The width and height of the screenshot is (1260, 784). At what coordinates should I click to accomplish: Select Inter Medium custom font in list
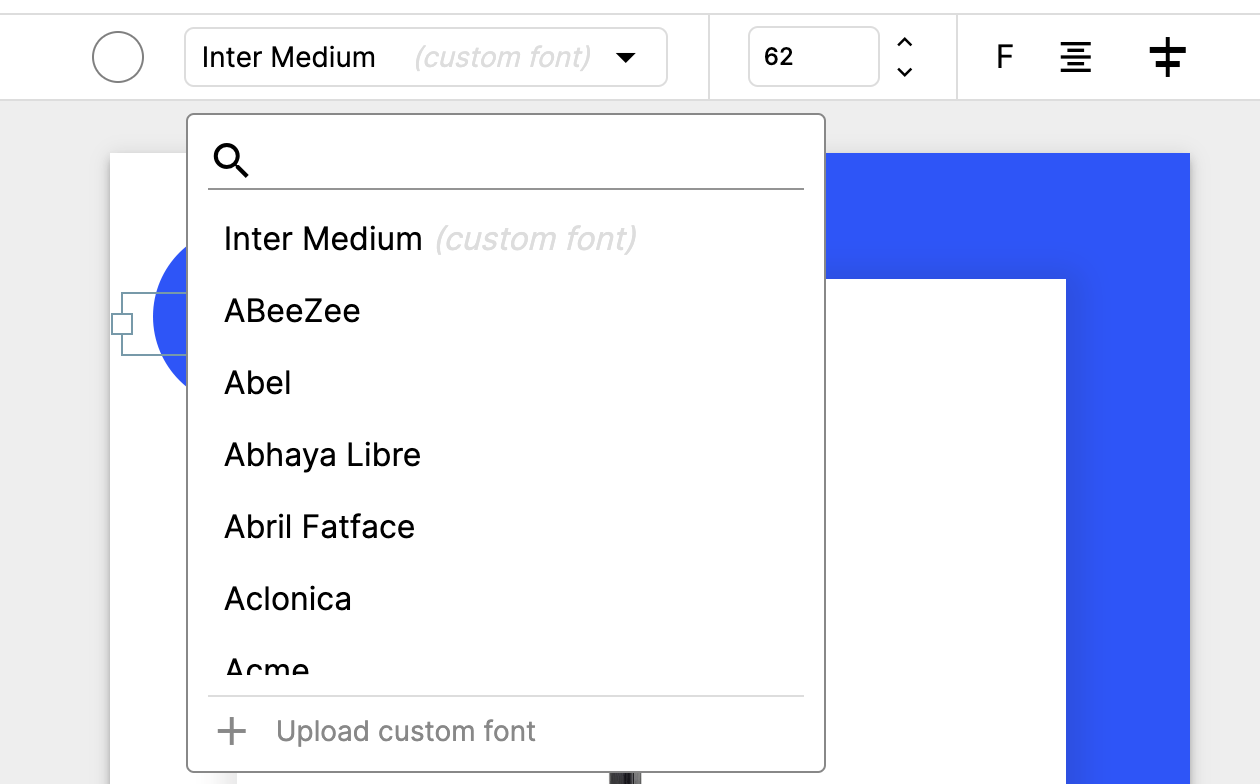click(506, 239)
